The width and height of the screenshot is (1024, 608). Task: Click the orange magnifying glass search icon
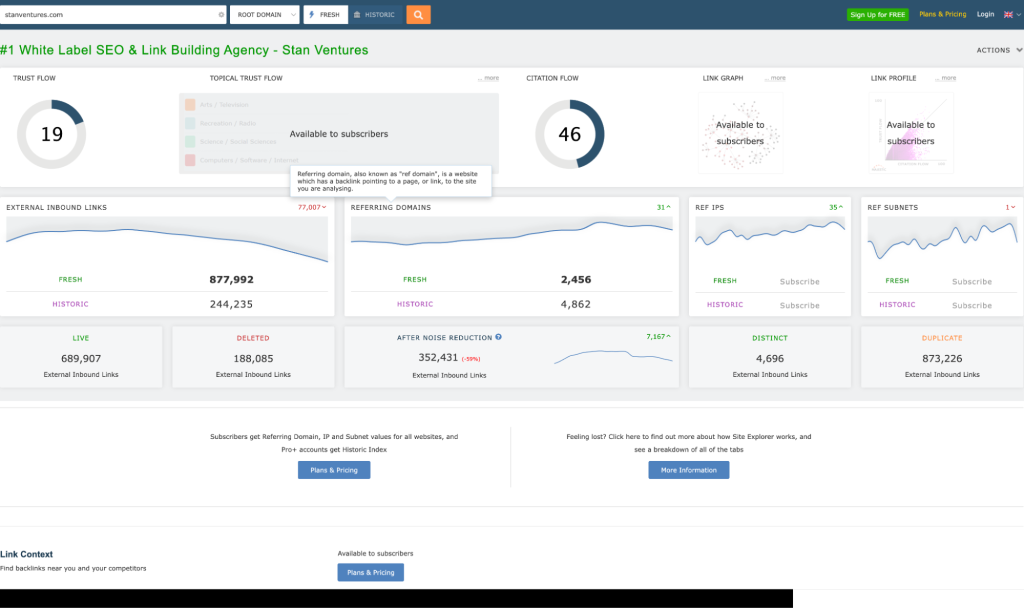pyautogui.click(x=418, y=14)
